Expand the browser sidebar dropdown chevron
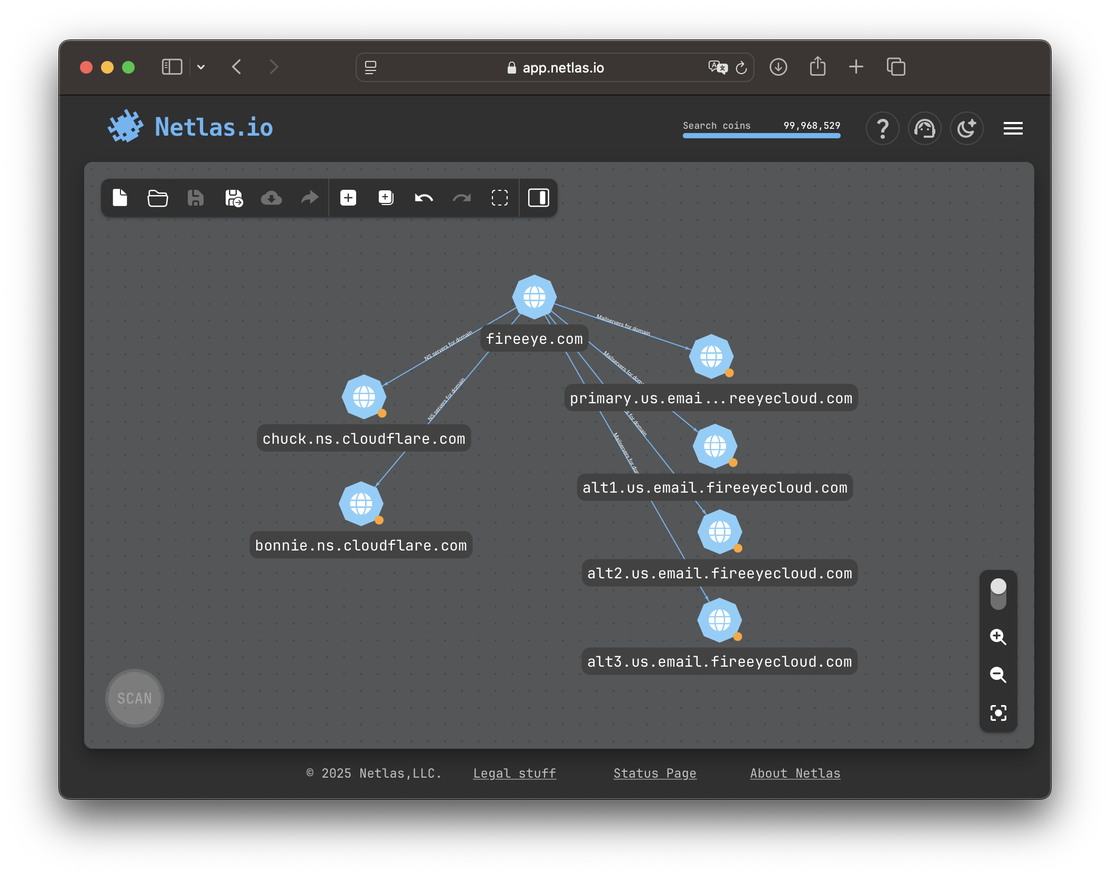The width and height of the screenshot is (1110, 877). [x=201, y=66]
